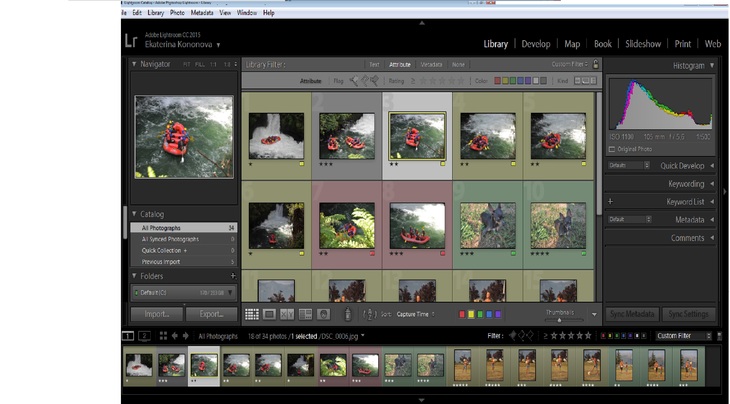
Task: Toggle rejected flag filter in filmstrip Filter row
Action: 531,335
